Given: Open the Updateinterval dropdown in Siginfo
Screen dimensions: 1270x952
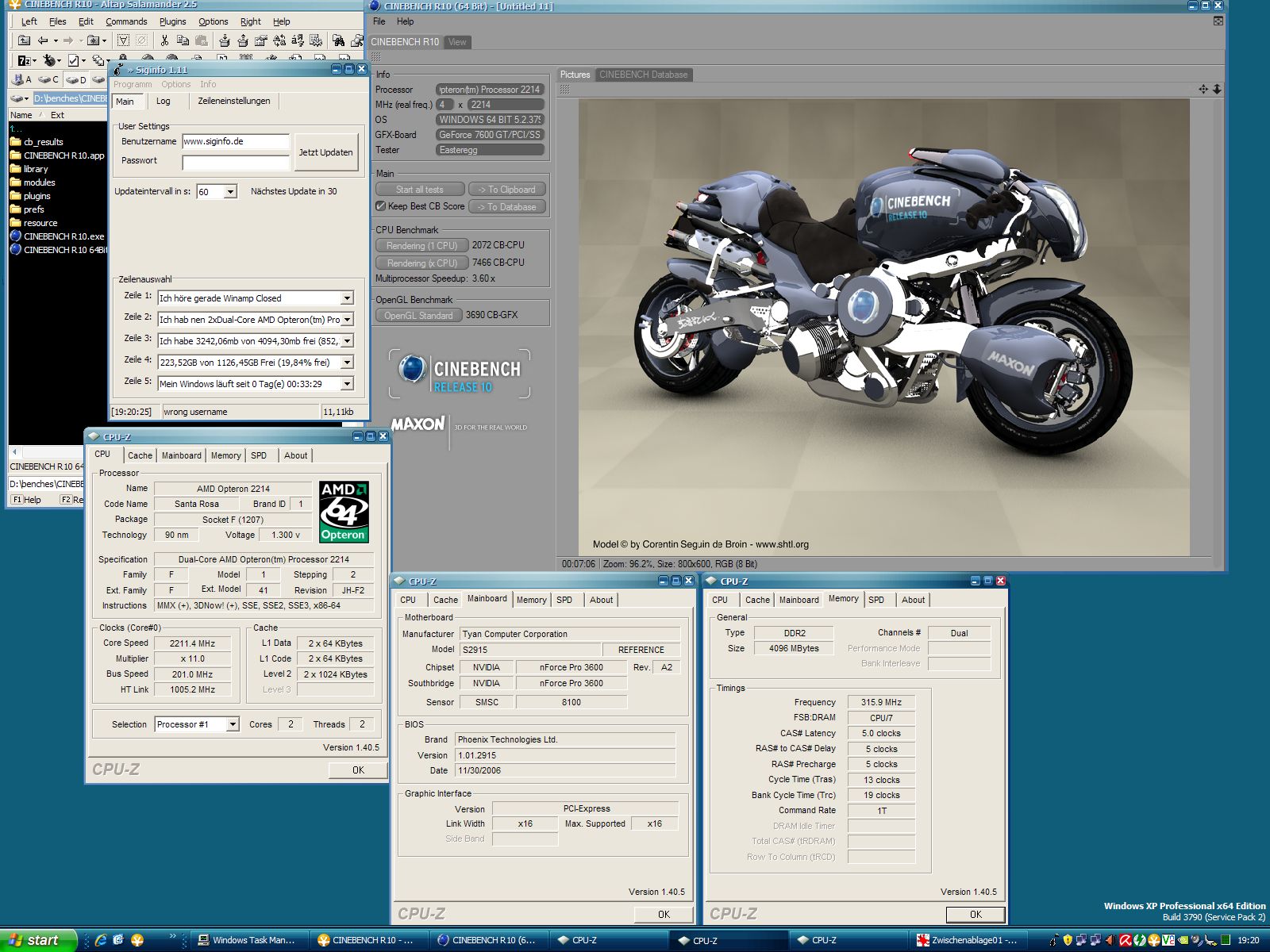Looking at the screenshot, I should coord(230,192).
